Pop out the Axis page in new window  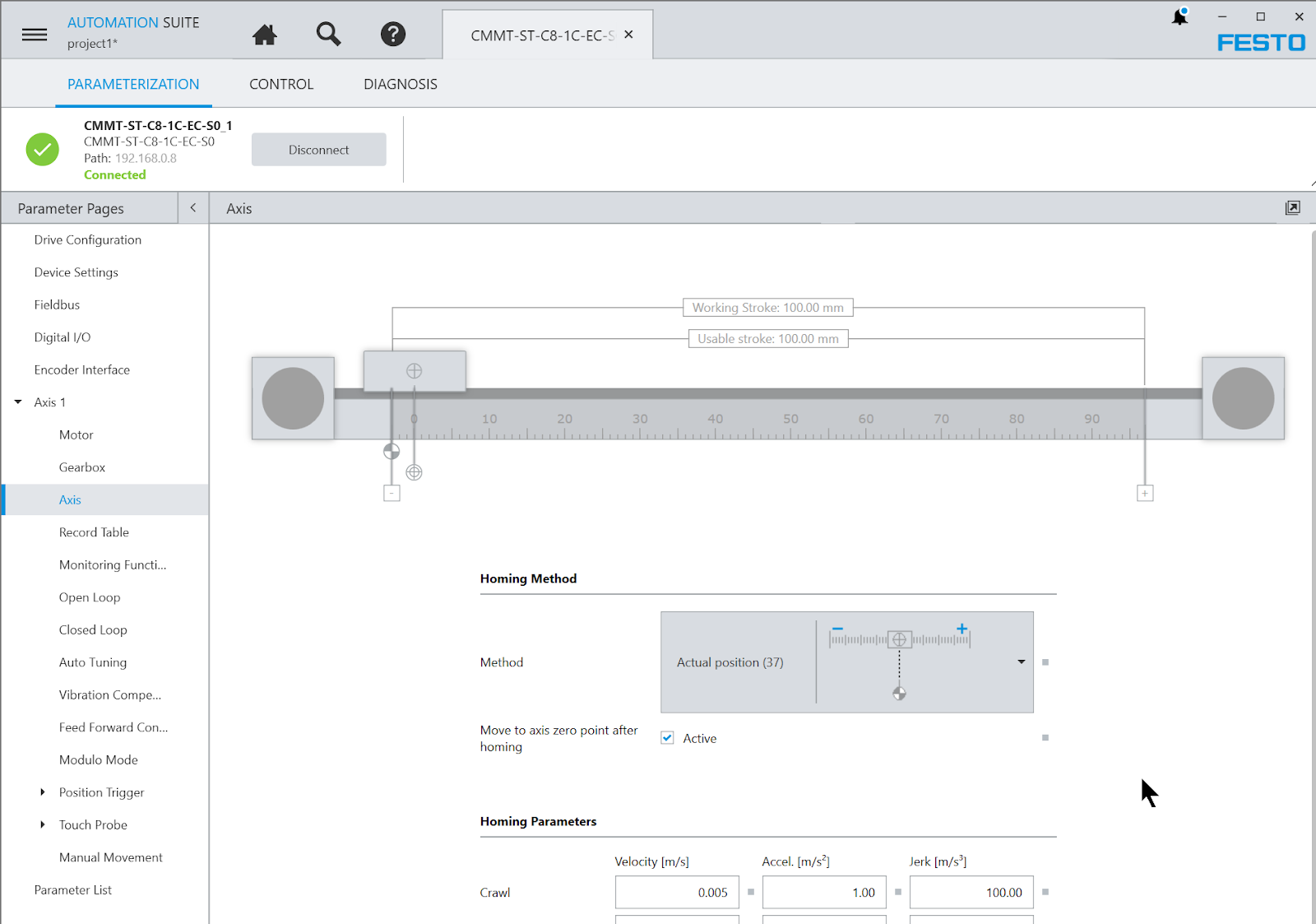click(x=1293, y=208)
